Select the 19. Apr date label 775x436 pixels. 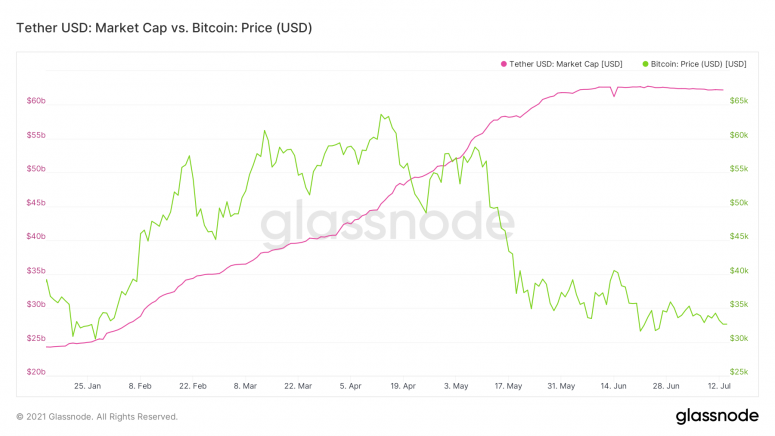(403, 385)
